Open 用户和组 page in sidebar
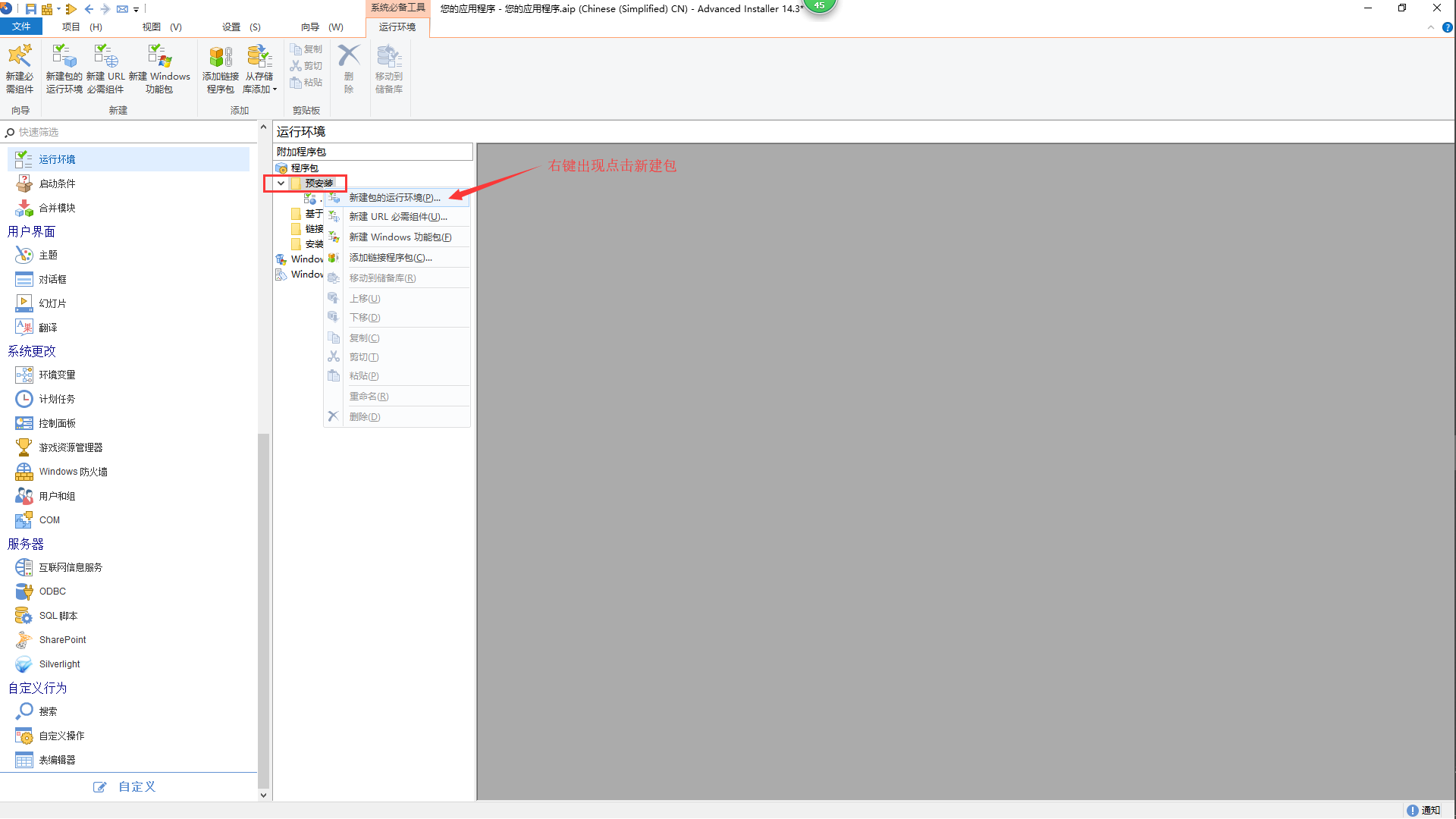Screen dimensions: 1456x819 coord(57,496)
